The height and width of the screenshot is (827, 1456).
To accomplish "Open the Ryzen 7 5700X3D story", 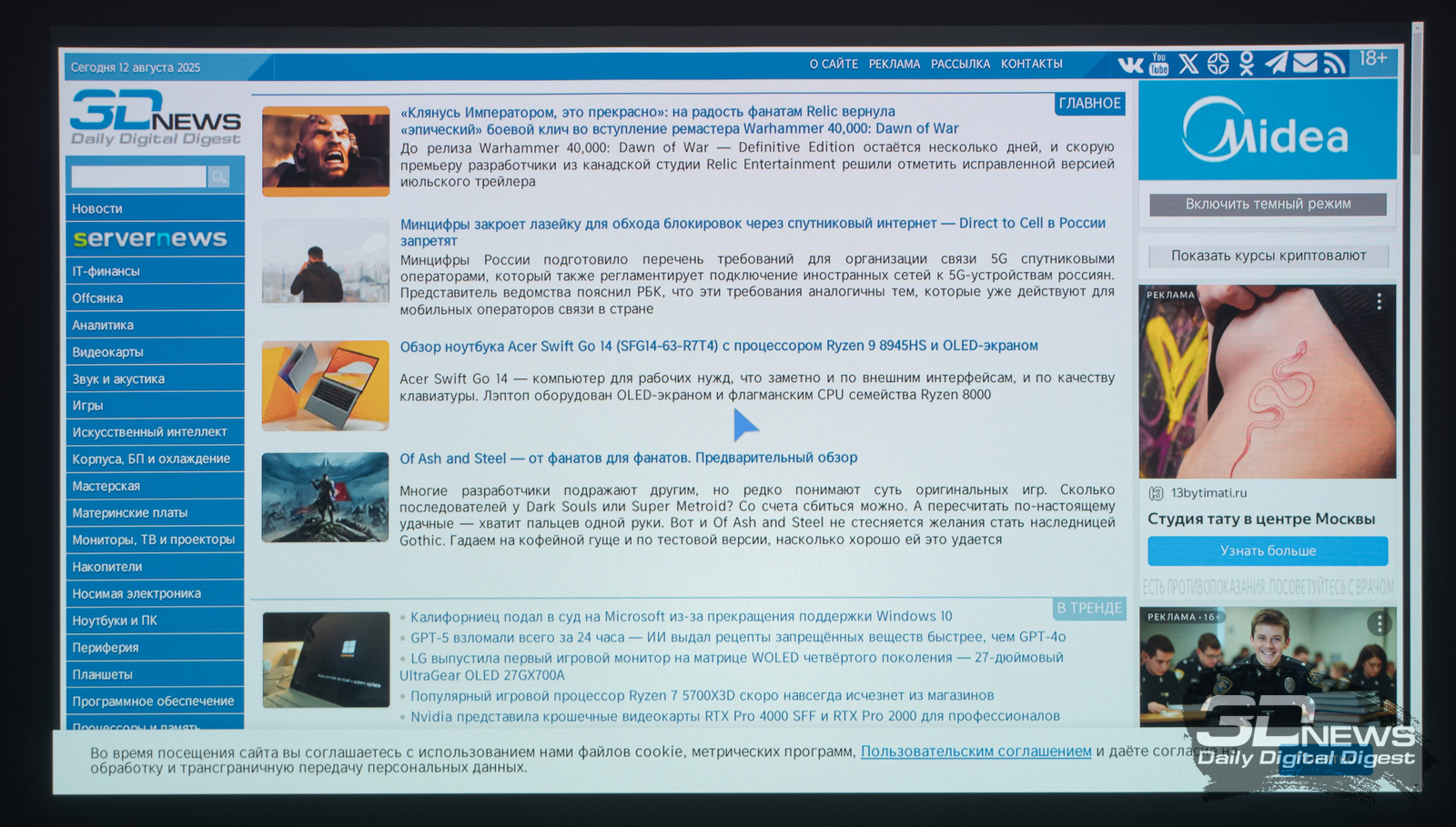I will point(702,695).
